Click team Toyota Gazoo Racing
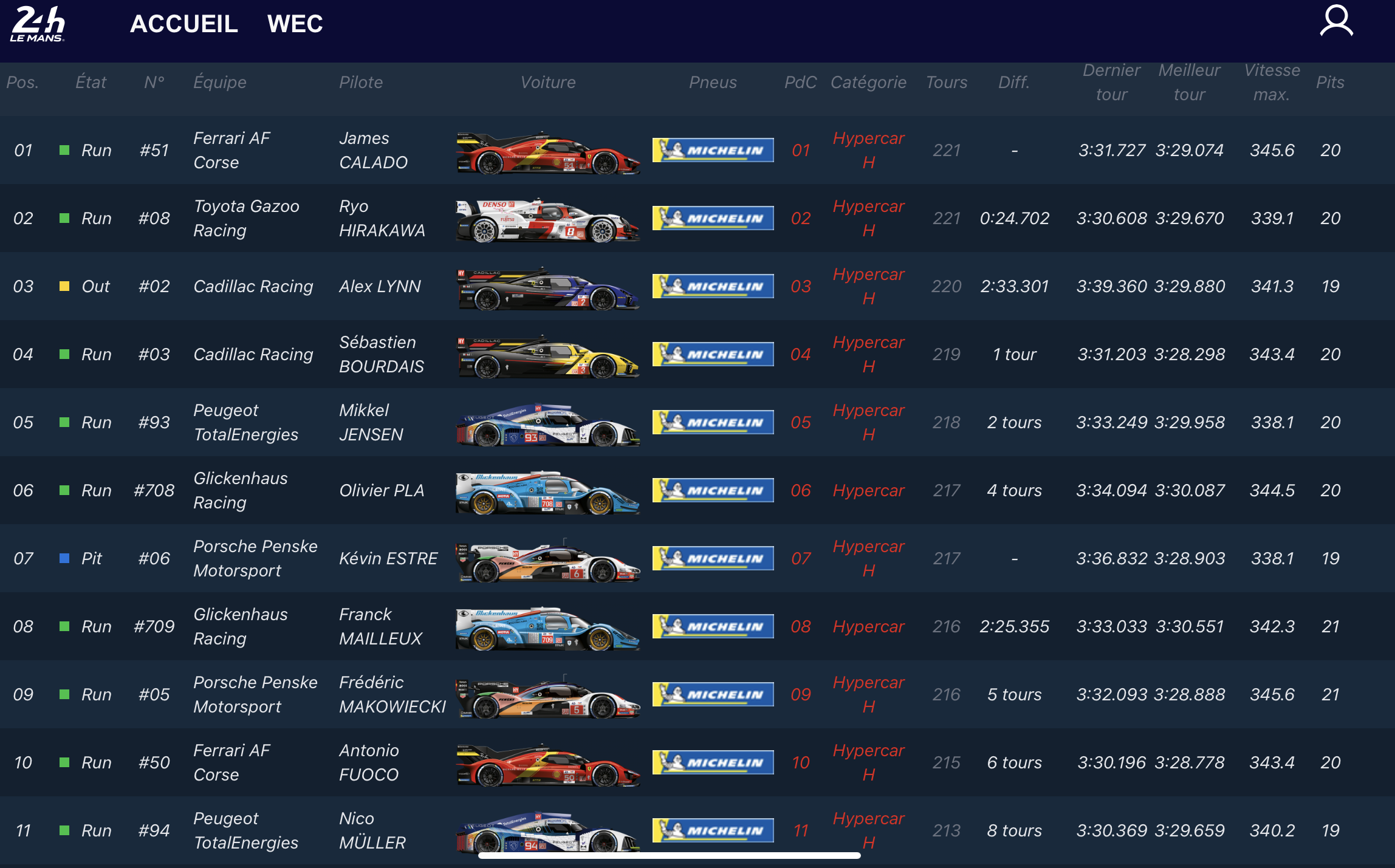 pos(246,218)
